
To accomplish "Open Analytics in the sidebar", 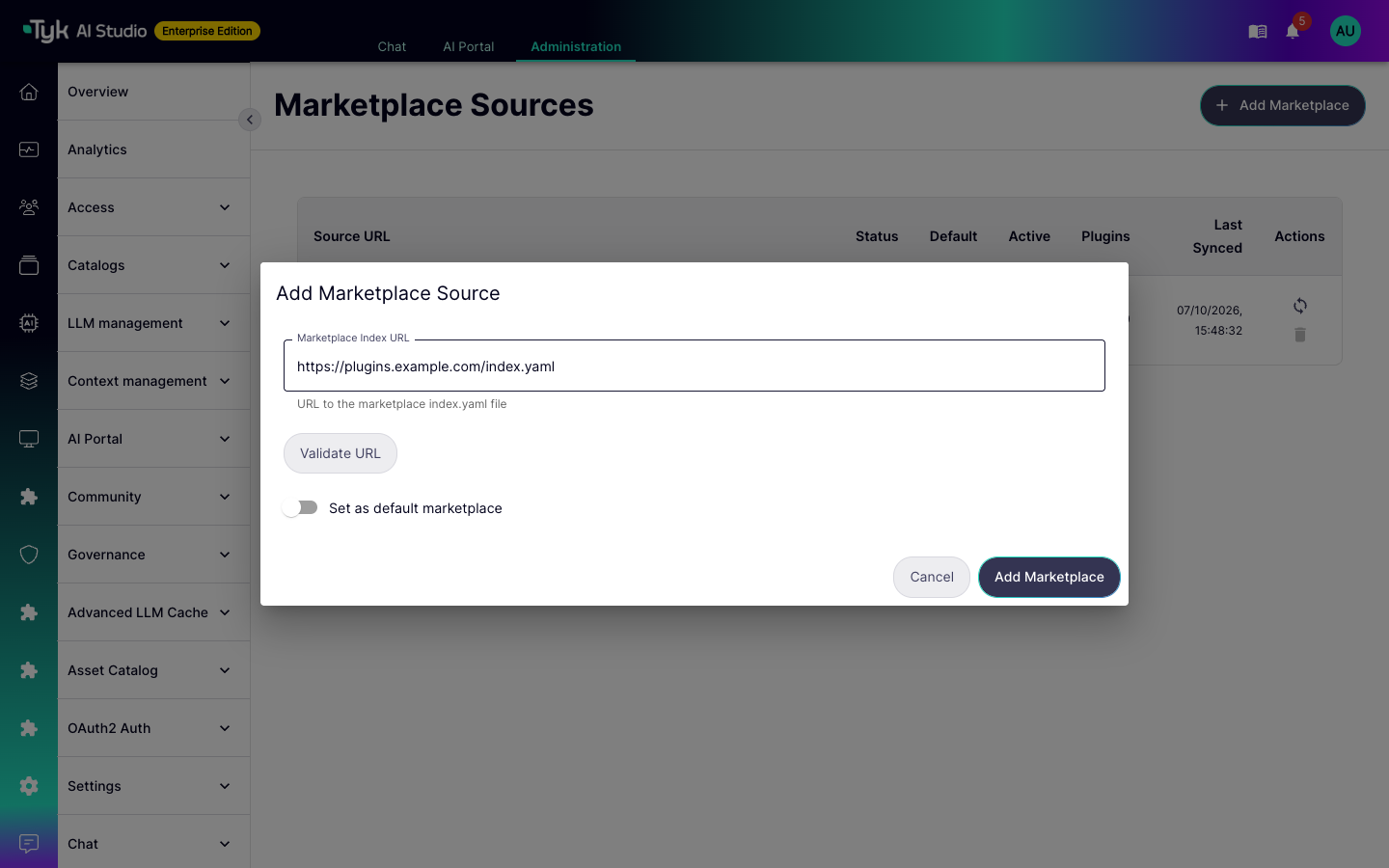I will pyautogui.click(x=154, y=149).
